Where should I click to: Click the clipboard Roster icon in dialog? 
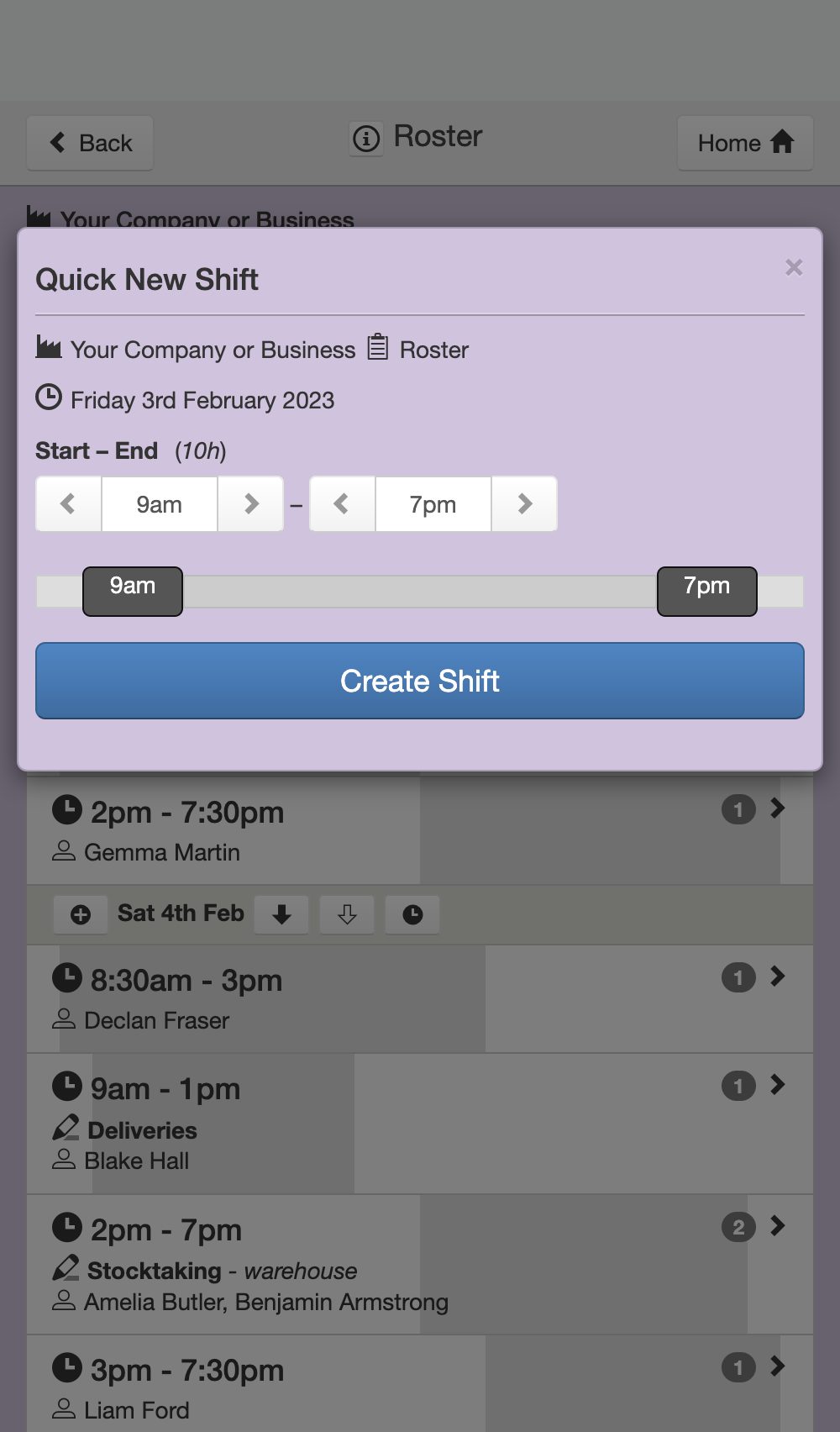click(378, 347)
